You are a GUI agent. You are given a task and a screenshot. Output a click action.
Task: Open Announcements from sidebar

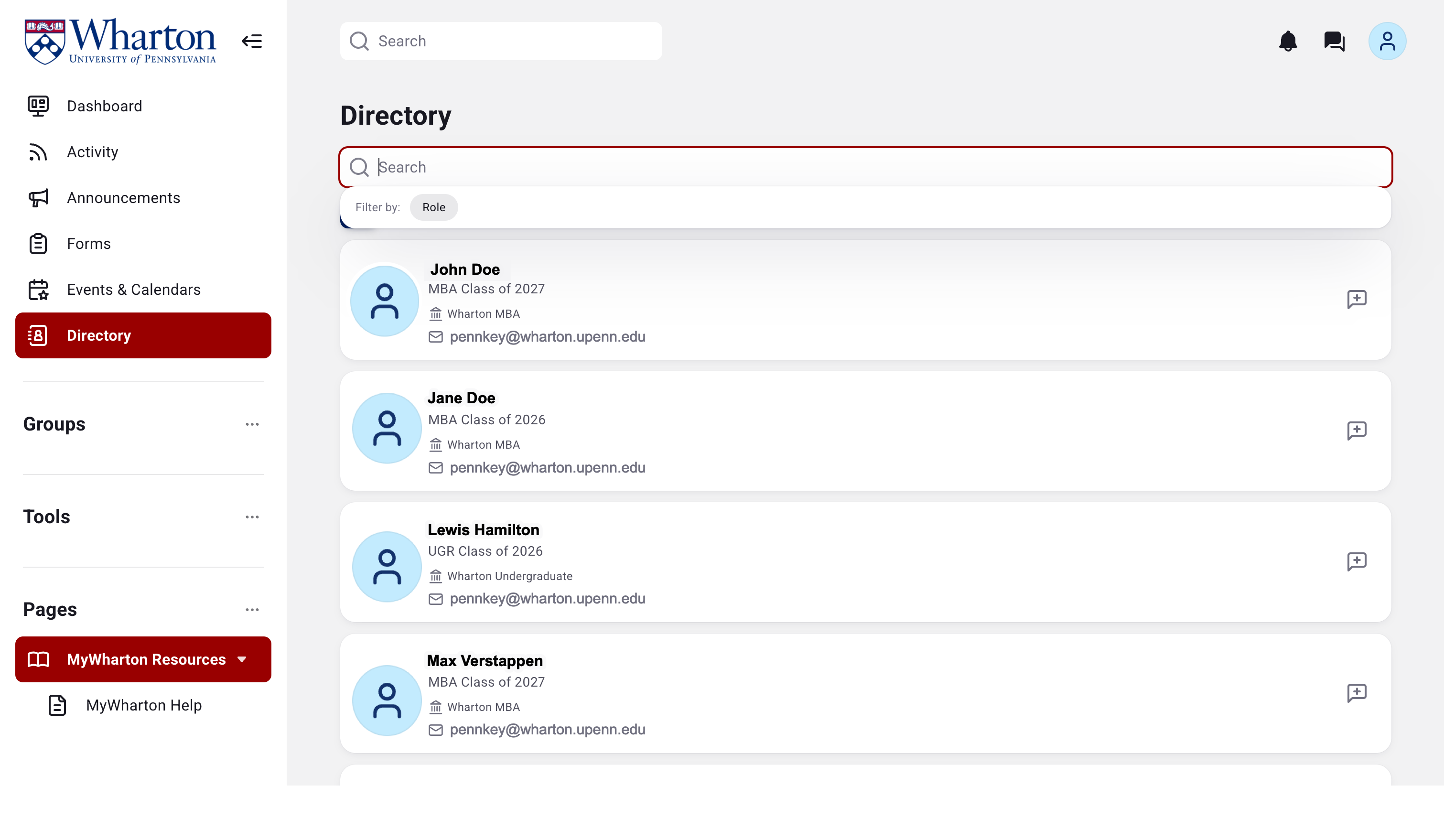pos(123,198)
